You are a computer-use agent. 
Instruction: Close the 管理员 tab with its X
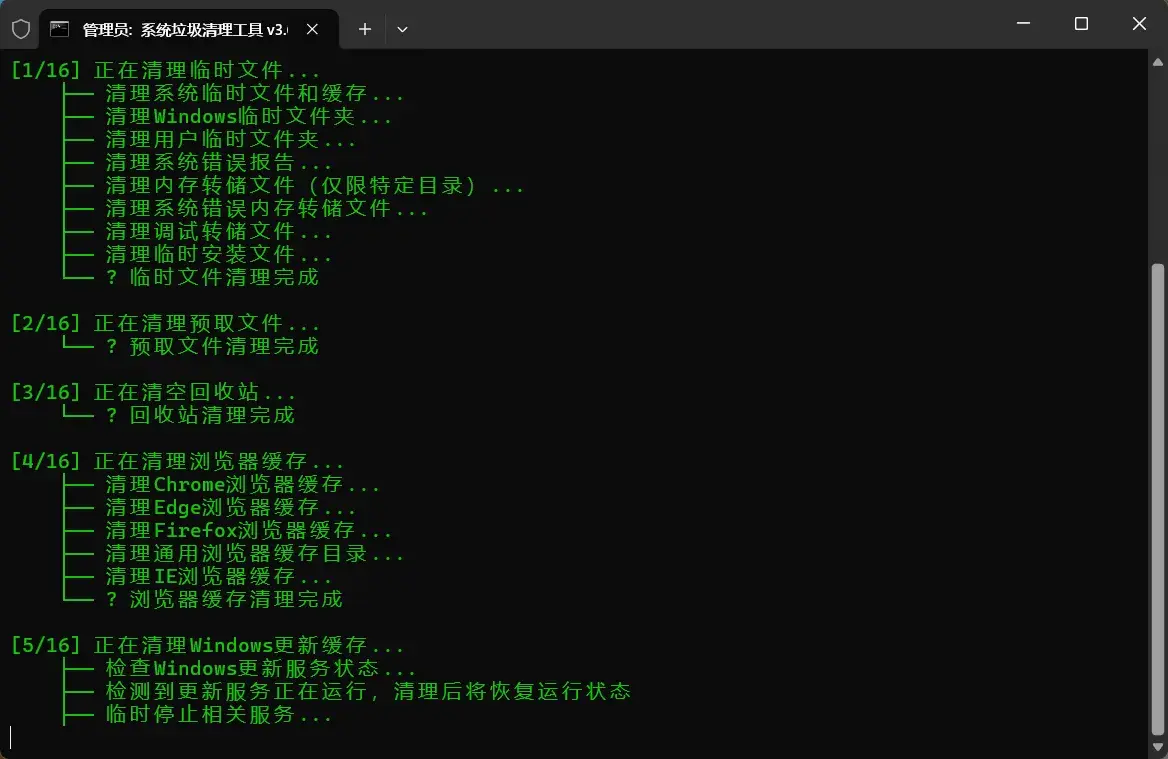click(311, 29)
